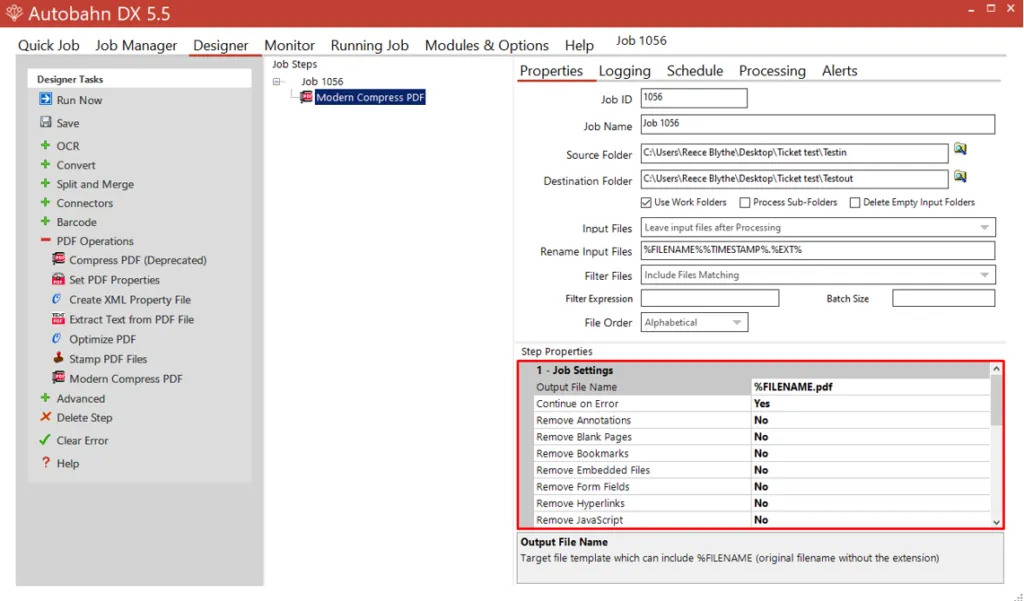Open the Job Manager menu

136,45
